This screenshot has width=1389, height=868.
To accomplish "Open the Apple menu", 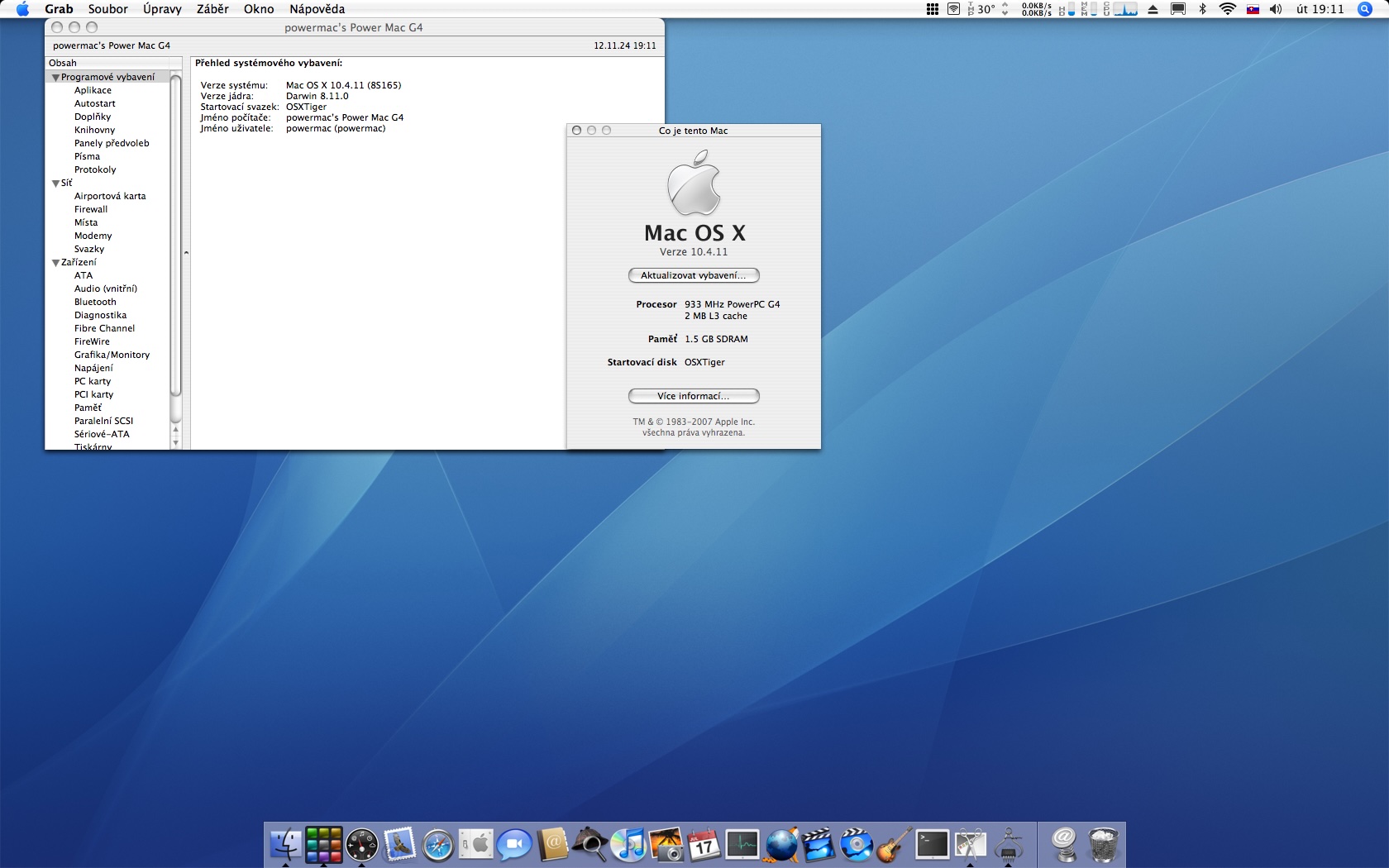I will 22,9.
